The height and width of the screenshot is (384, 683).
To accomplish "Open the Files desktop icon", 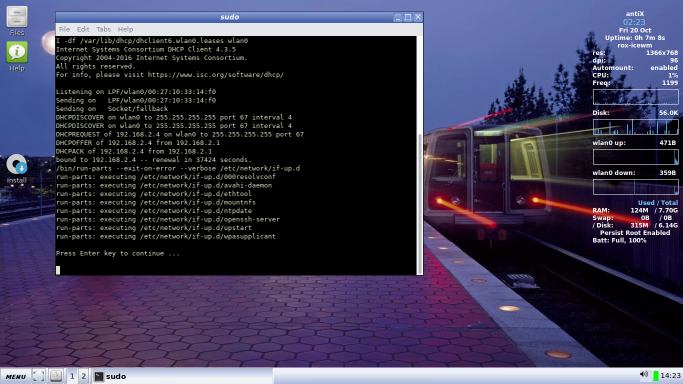I will pos(17,21).
